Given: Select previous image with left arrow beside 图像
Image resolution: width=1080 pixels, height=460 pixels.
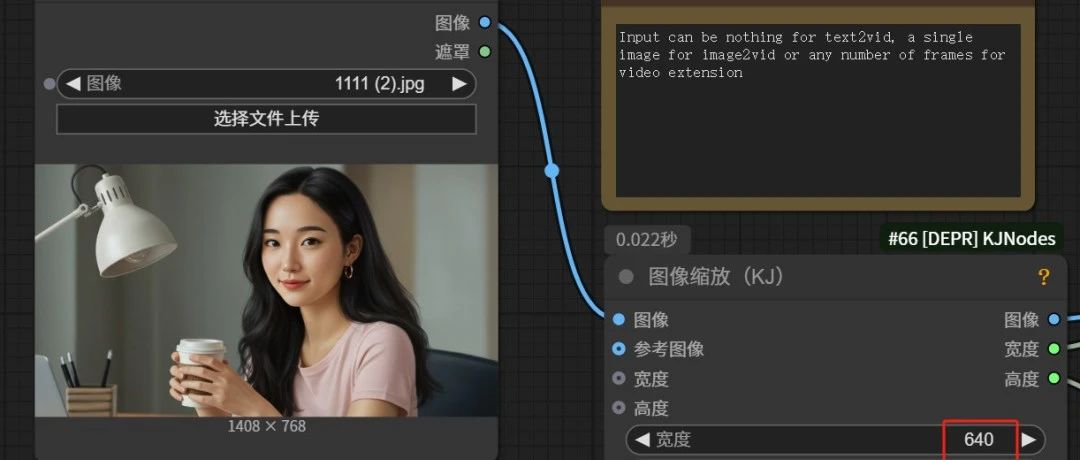Looking at the screenshot, I should coord(74,84).
